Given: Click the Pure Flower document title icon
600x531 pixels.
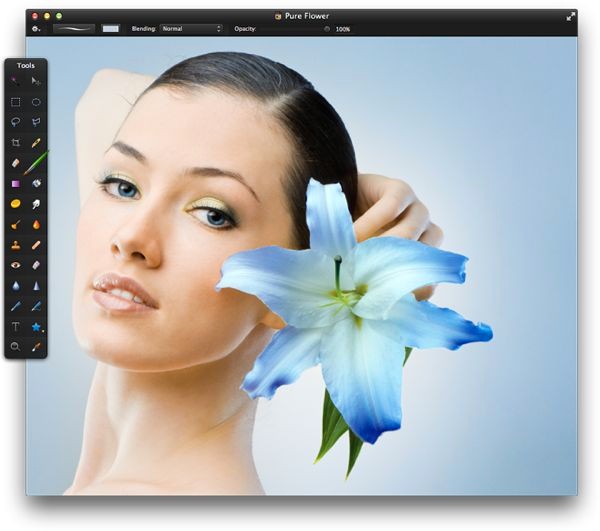Looking at the screenshot, I should click(x=278, y=16).
